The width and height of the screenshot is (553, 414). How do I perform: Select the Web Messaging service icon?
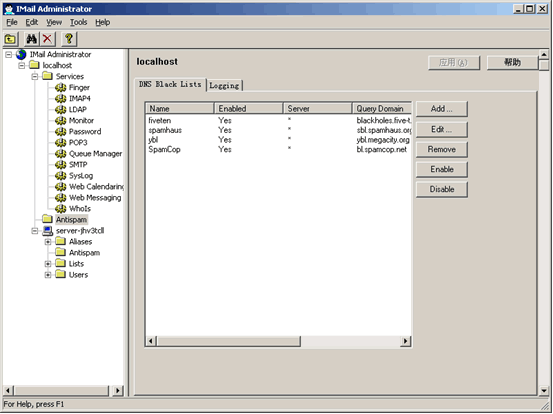tap(60, 198)
